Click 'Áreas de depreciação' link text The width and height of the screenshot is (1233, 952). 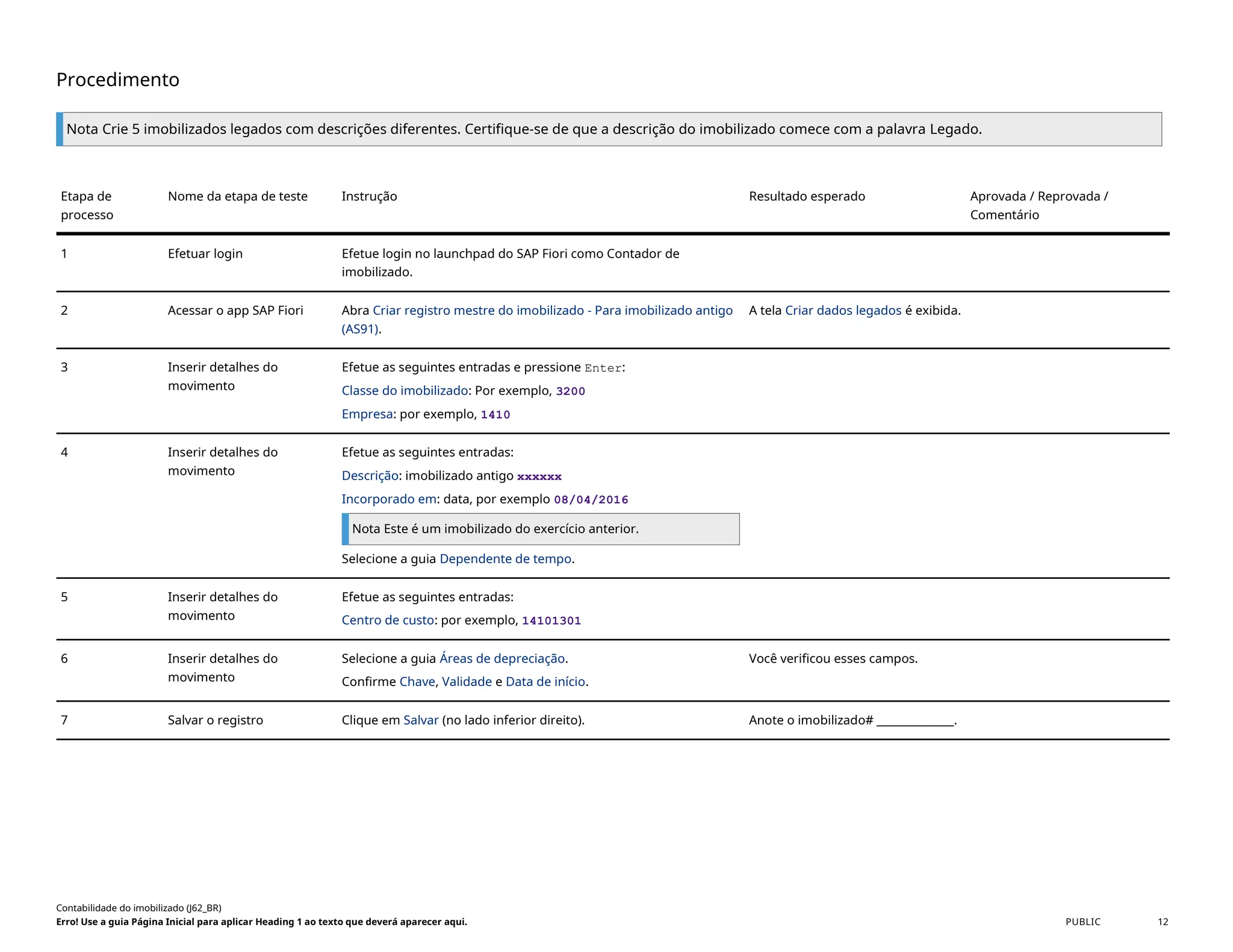coord(502,658)
